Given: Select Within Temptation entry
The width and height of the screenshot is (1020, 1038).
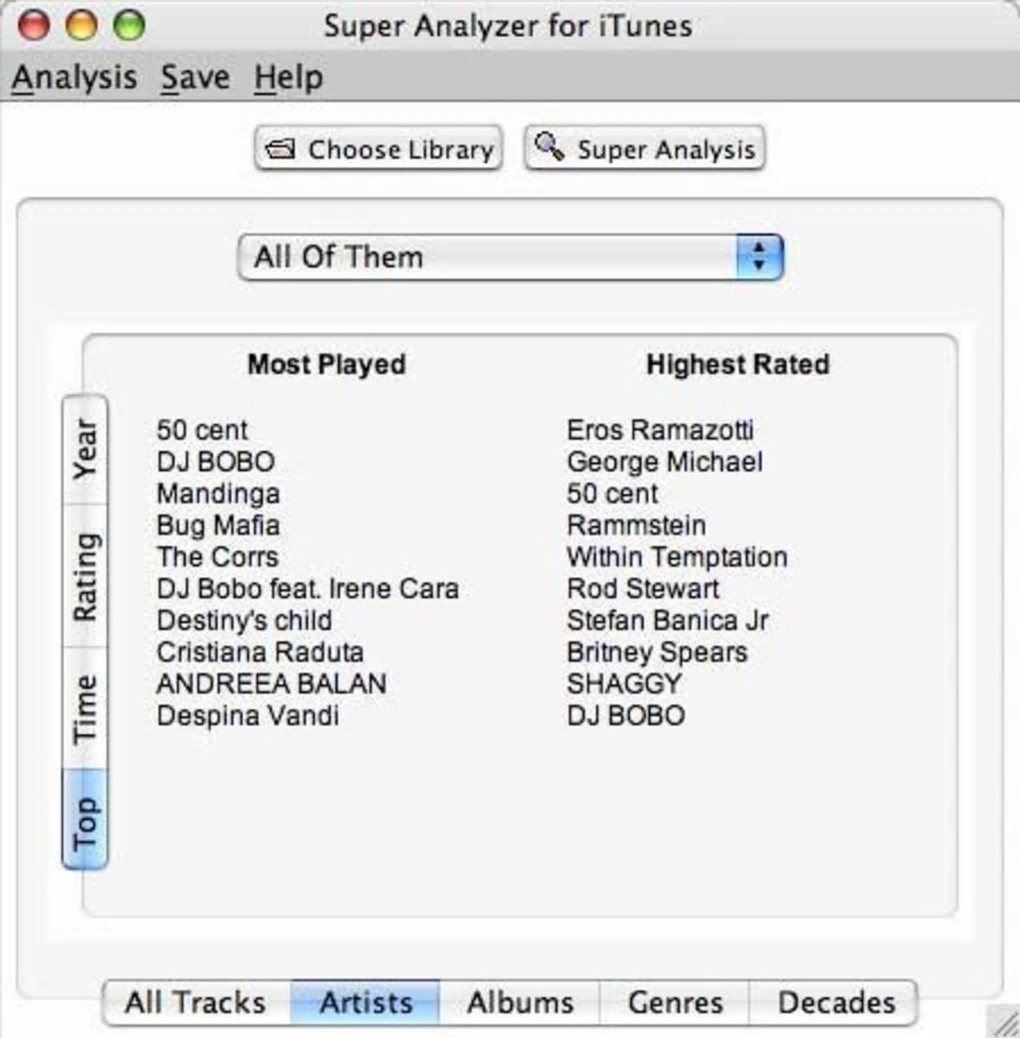Looking at the screenshot, I should [677, 557].
